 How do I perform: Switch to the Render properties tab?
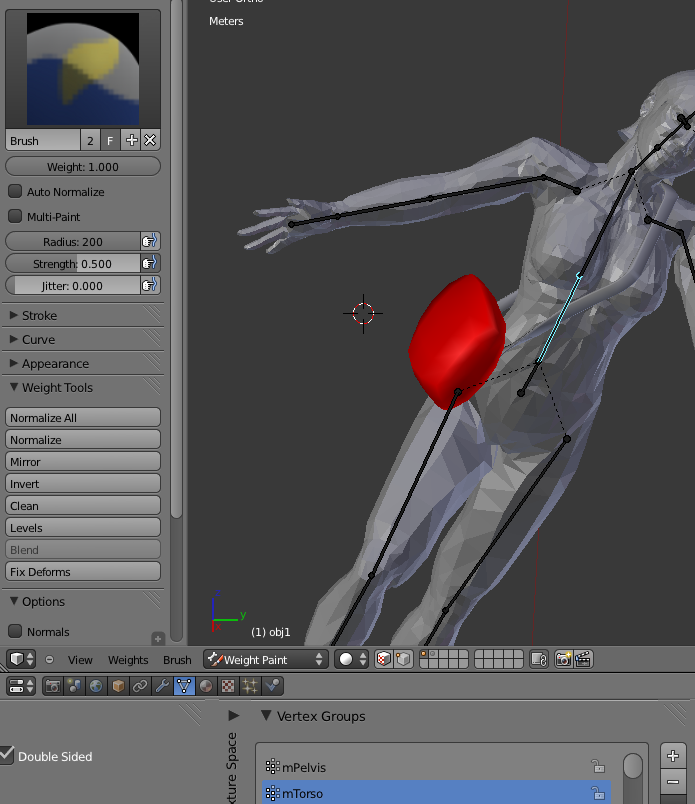tap(52, 686)
